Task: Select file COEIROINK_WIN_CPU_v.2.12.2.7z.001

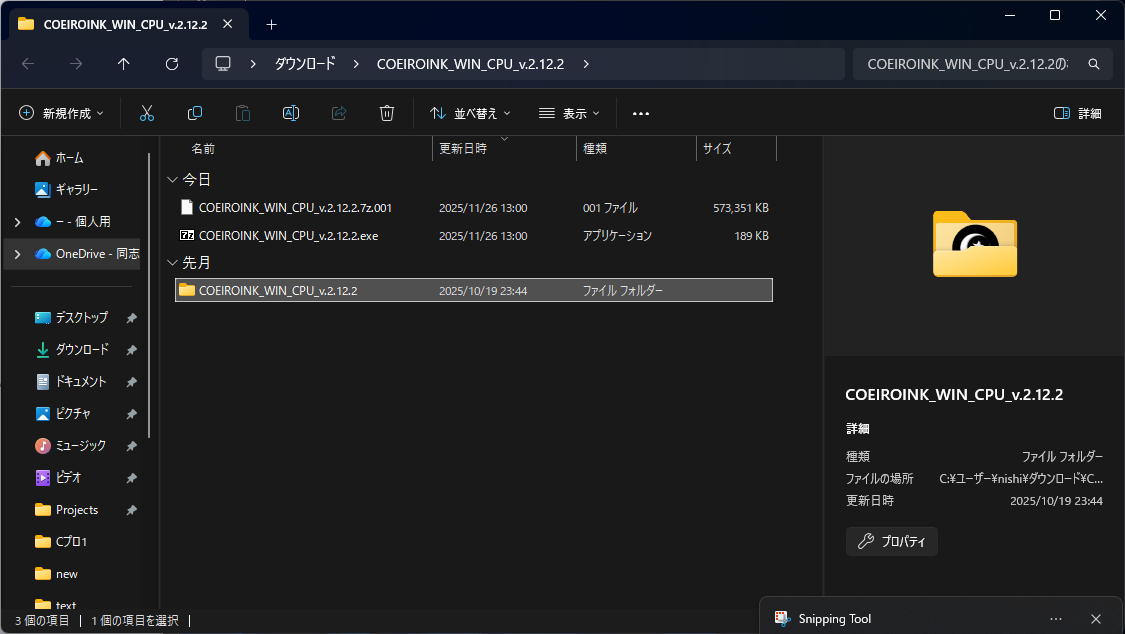Action: coord(474,207)
